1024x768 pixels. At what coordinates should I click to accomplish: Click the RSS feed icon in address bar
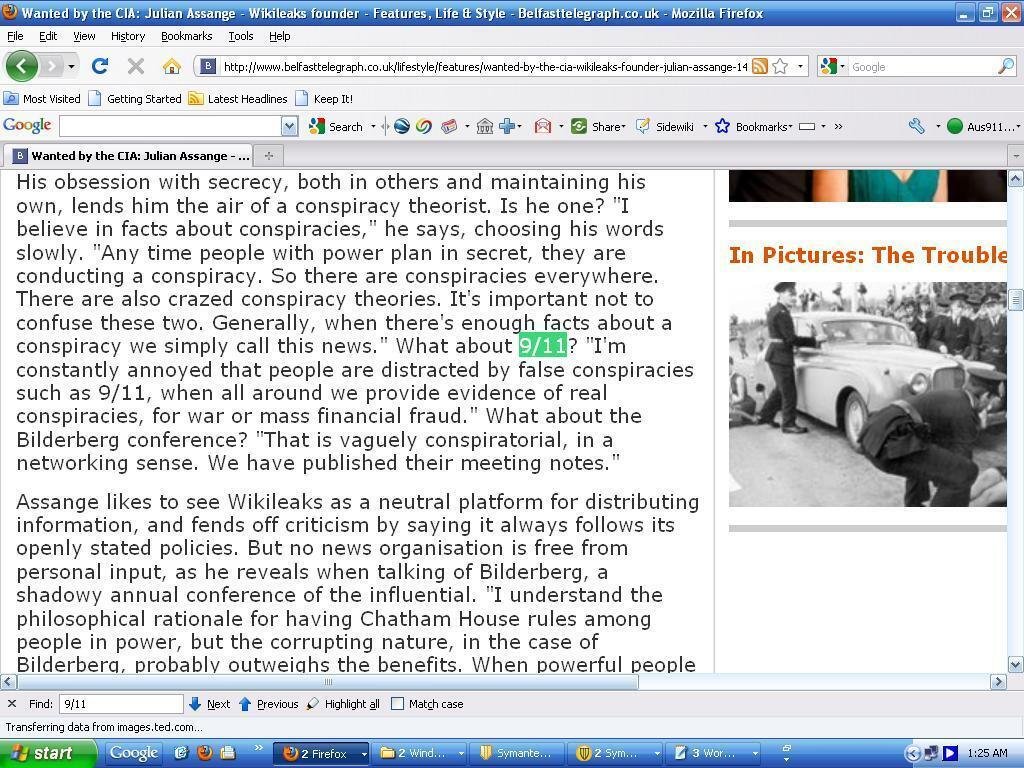click(x=760, y=66)
